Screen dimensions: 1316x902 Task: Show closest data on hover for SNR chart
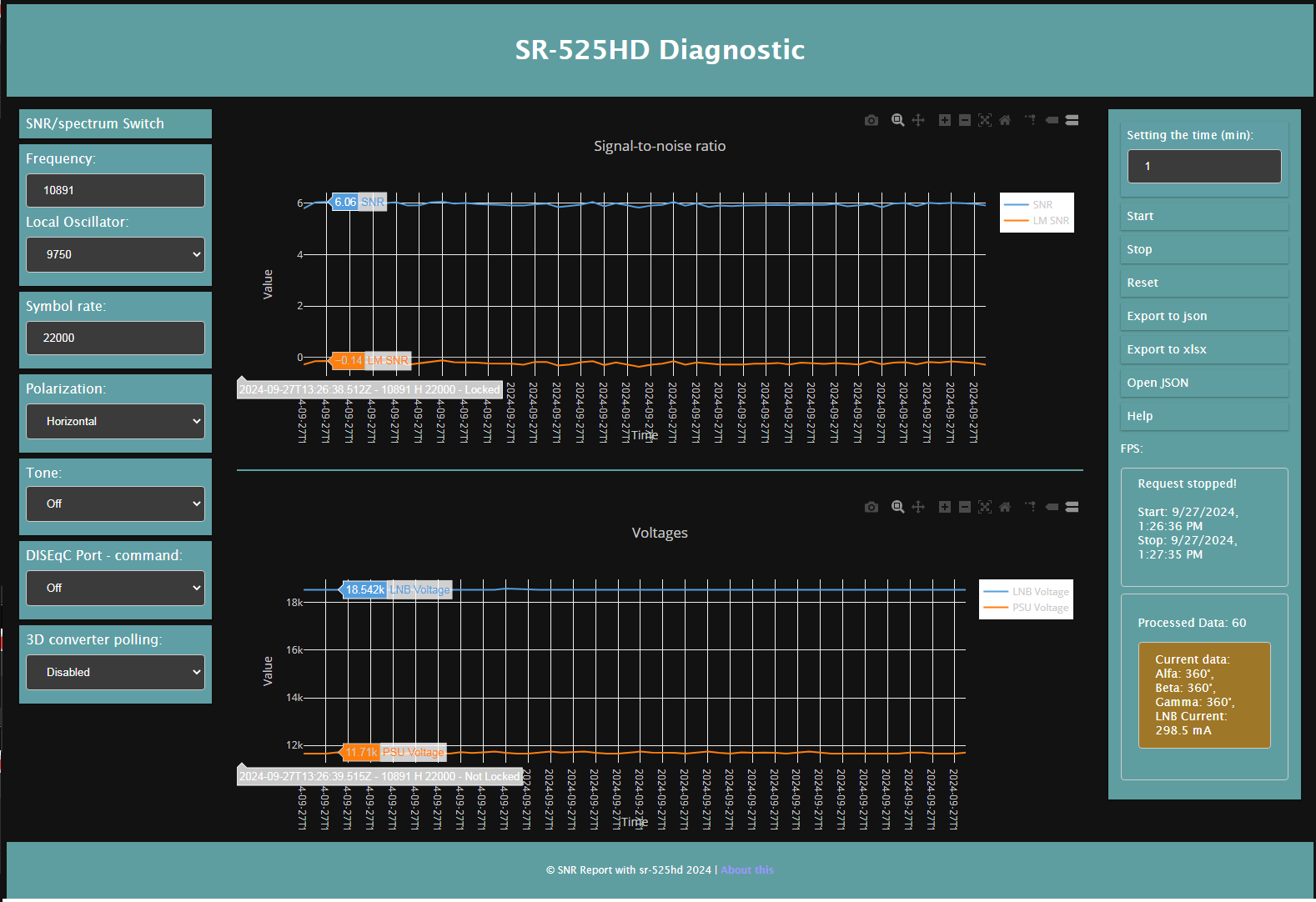tap(1052, 120)
